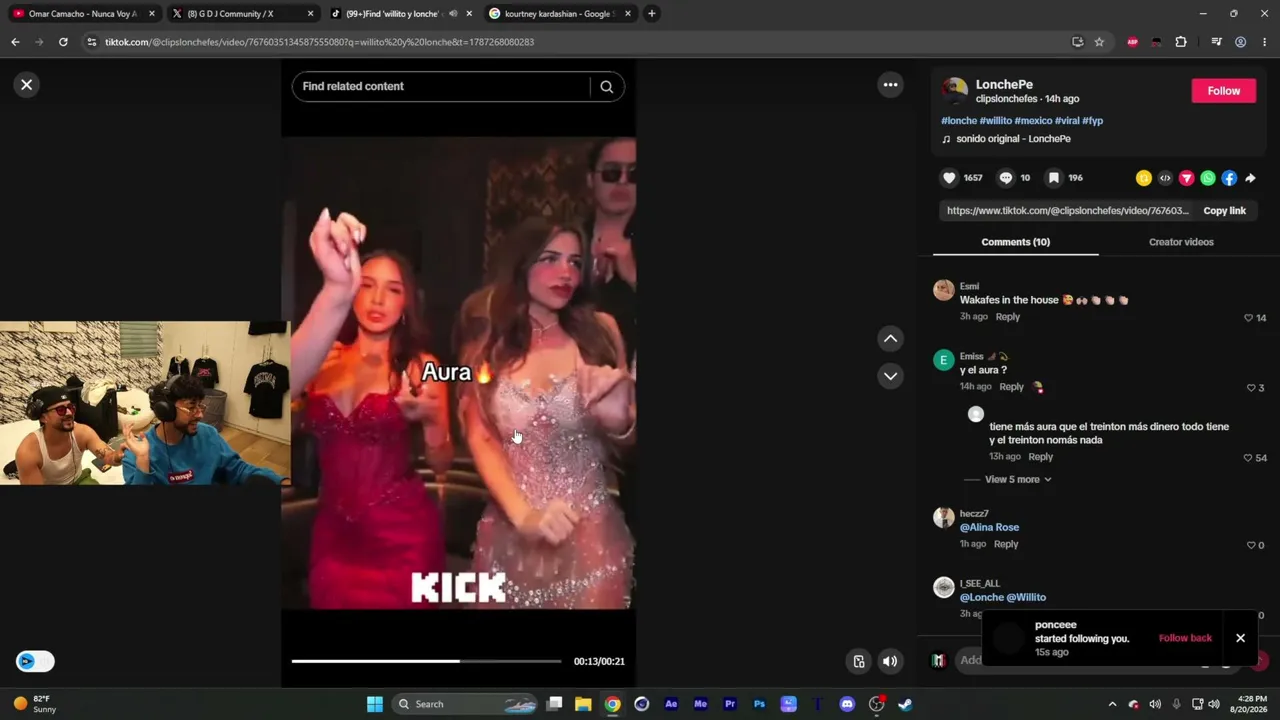1280x720 pixels.
Task: Open LonchePe's profile avatar
Action: 955,91
